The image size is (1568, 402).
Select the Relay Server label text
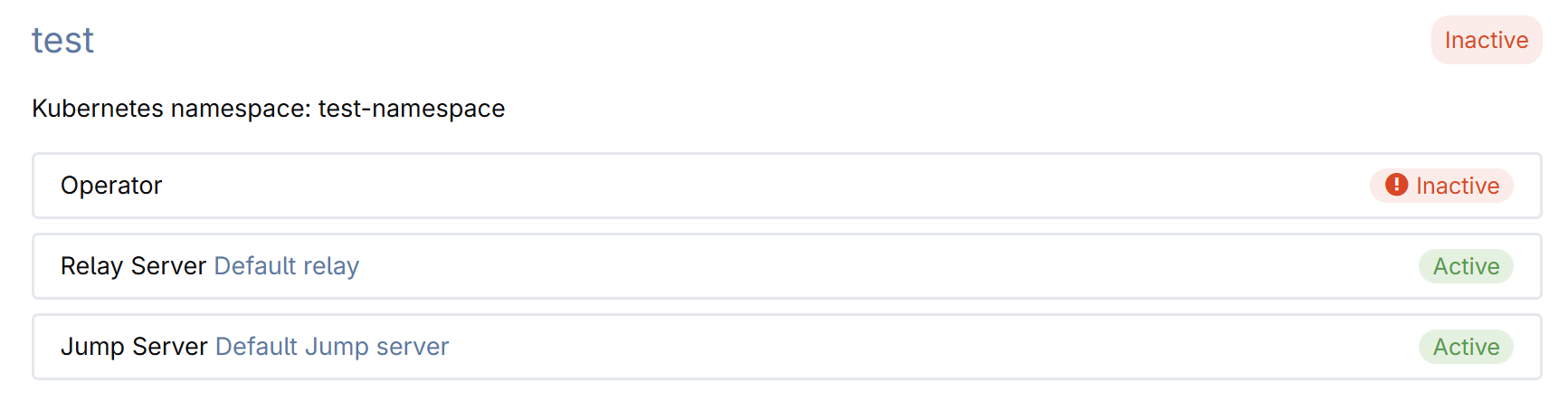133,266
